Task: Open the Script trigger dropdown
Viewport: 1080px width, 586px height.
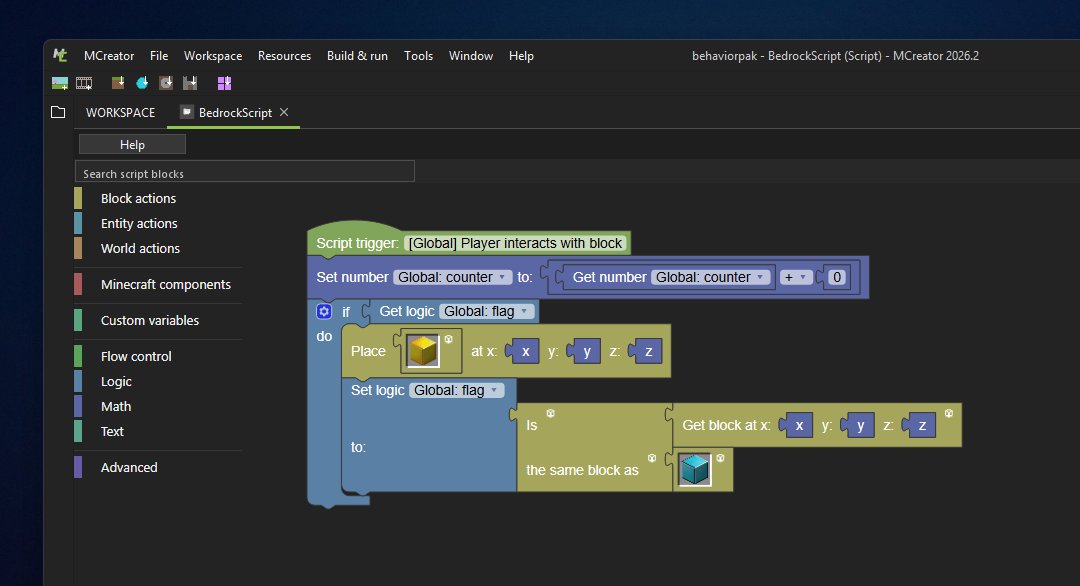Action: pos(515,243)
